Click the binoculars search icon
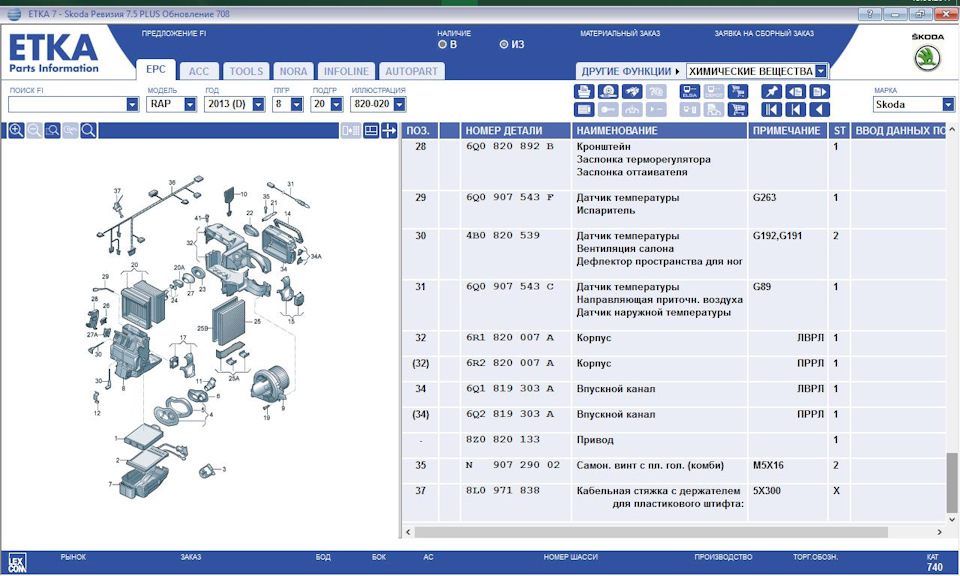This screenshot has width=960, height=576. 632,92
